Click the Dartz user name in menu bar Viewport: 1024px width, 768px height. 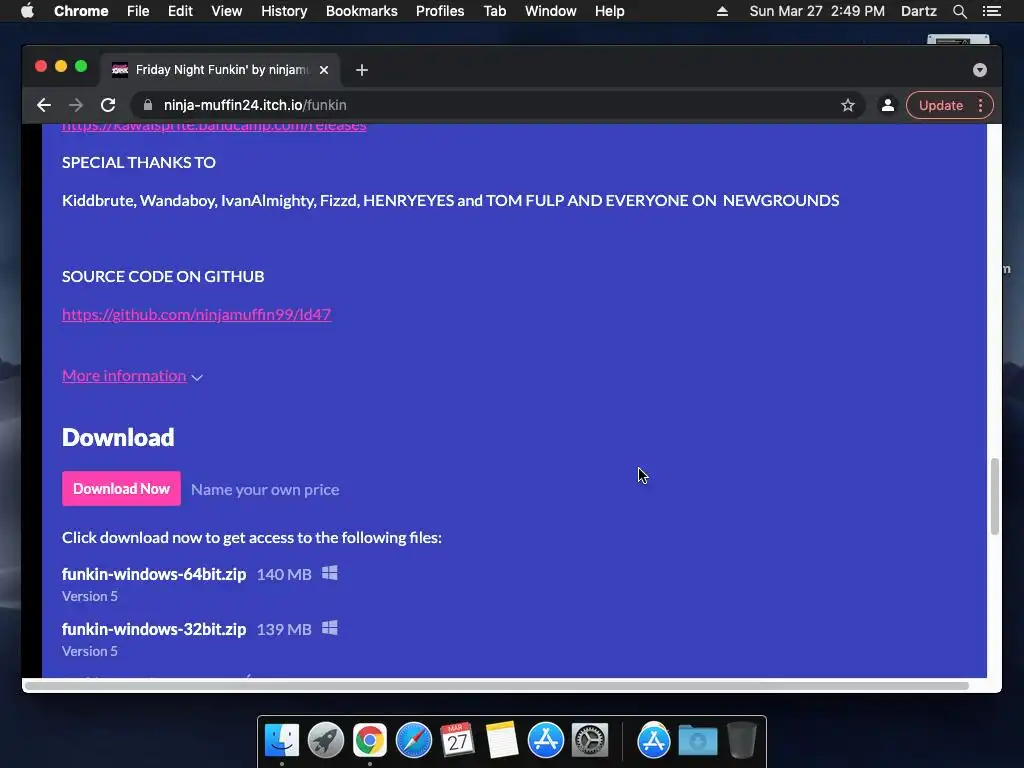click(918, 11)
